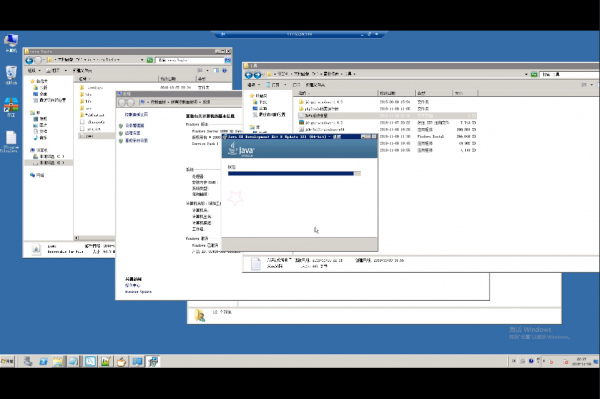Select highlighted text file row in right Explorer
This screenshot has width=600, height=399.
coord(387,116)
